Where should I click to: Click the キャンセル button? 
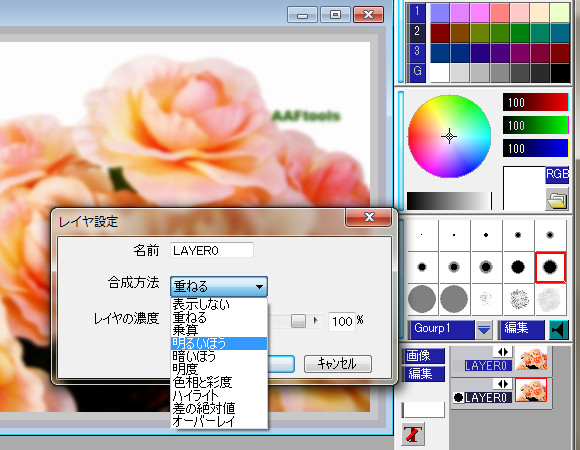(x=338, y=363)
